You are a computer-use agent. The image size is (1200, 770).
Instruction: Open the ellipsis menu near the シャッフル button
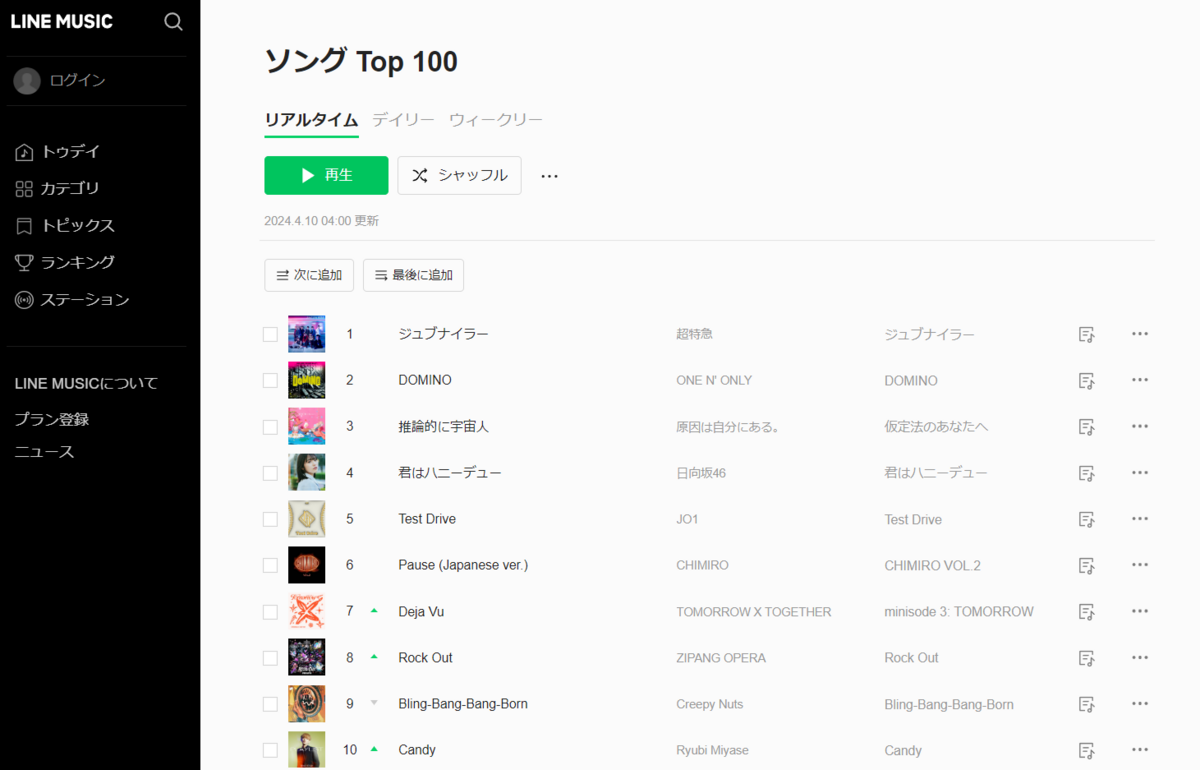[x=548, y=174]
